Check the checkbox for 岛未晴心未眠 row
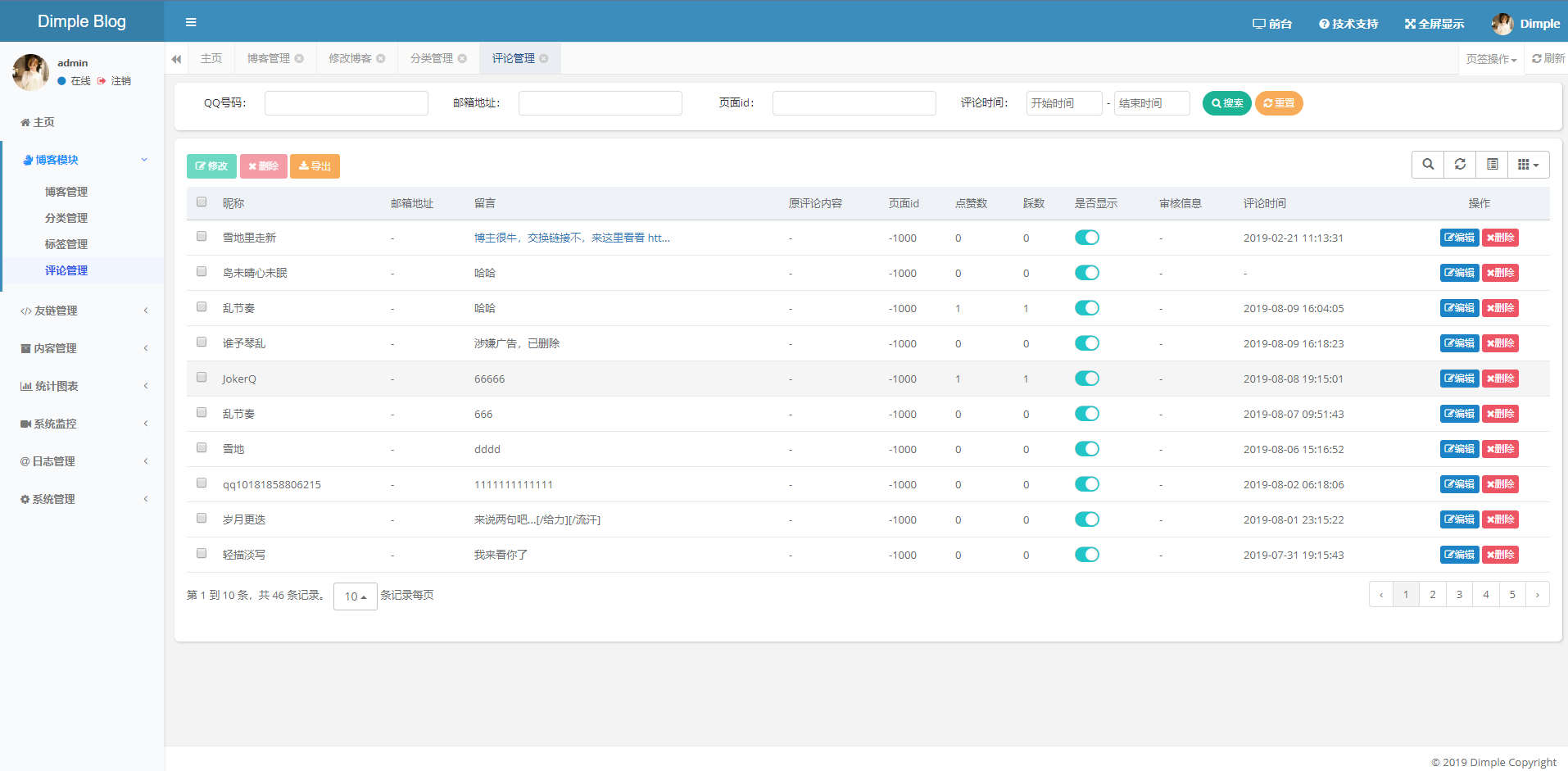This screenshot has width=1568, height=771. click(202, 271)
